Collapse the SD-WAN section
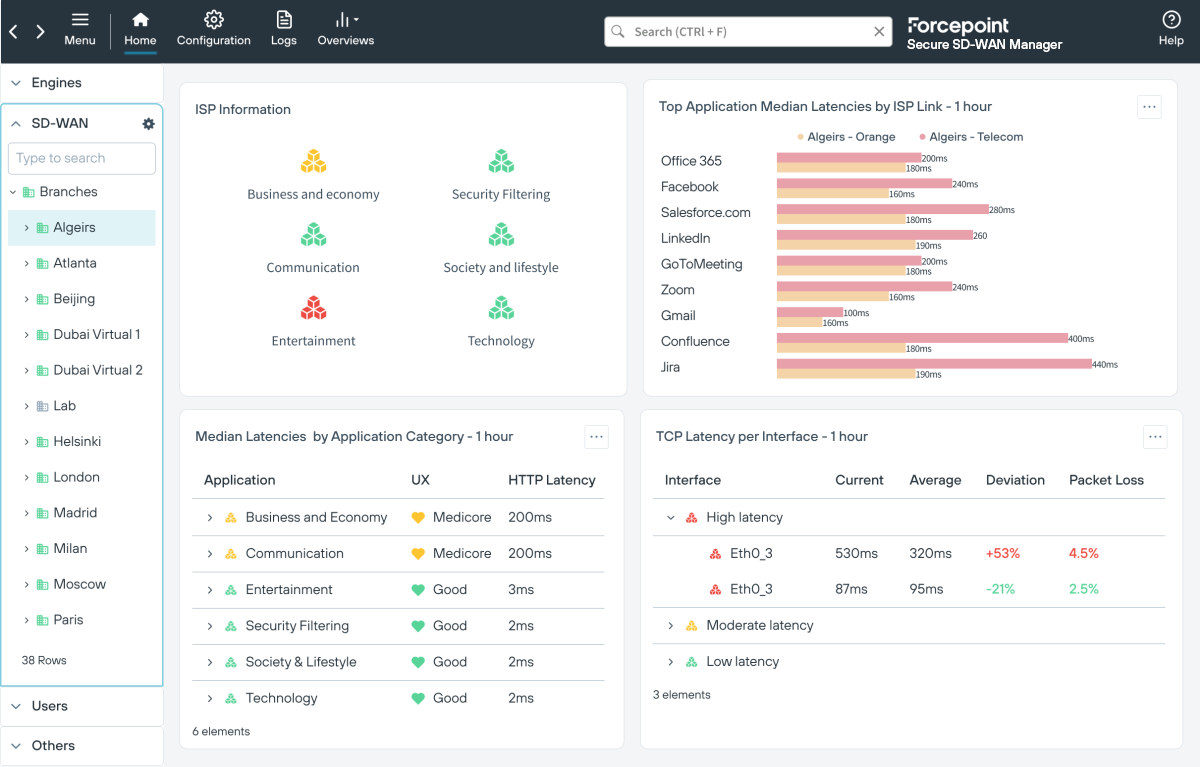 coord(16,123)
